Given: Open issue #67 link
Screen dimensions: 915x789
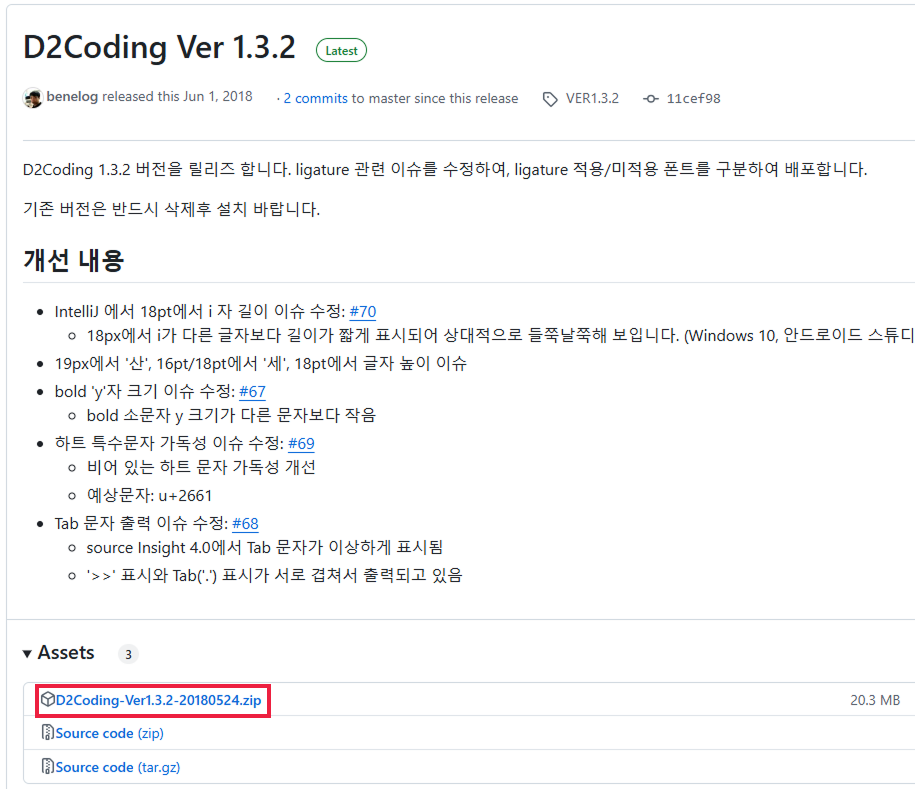Looking at the screenshot, I should tap(252, 391).
